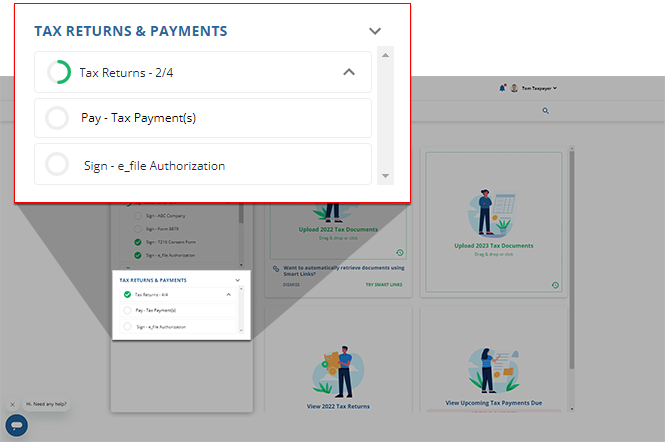
Task: Select the magnified Pay - Tax Payment(s) circle
Action: 57,118
